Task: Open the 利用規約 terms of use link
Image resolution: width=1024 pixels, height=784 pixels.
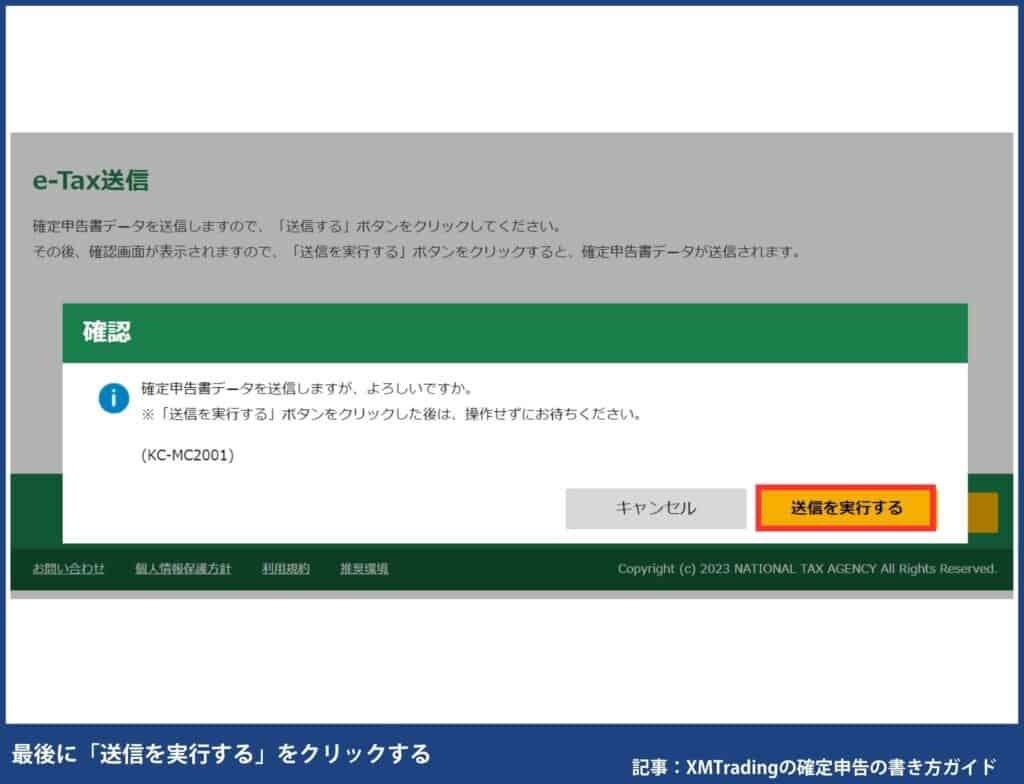Action: click(x=287, y=568)
